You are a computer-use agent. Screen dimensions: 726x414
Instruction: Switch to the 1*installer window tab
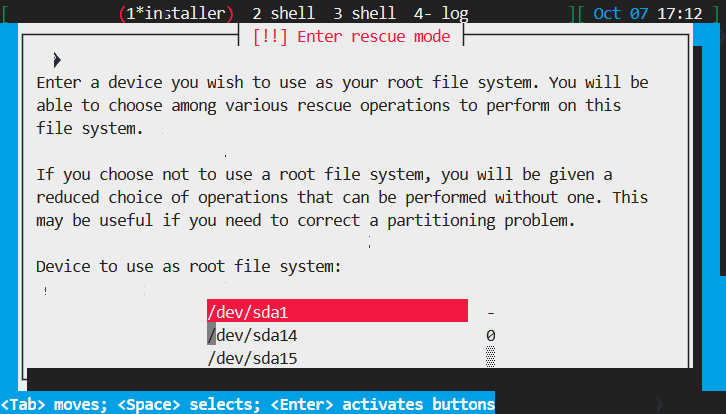tap(175, 14)
